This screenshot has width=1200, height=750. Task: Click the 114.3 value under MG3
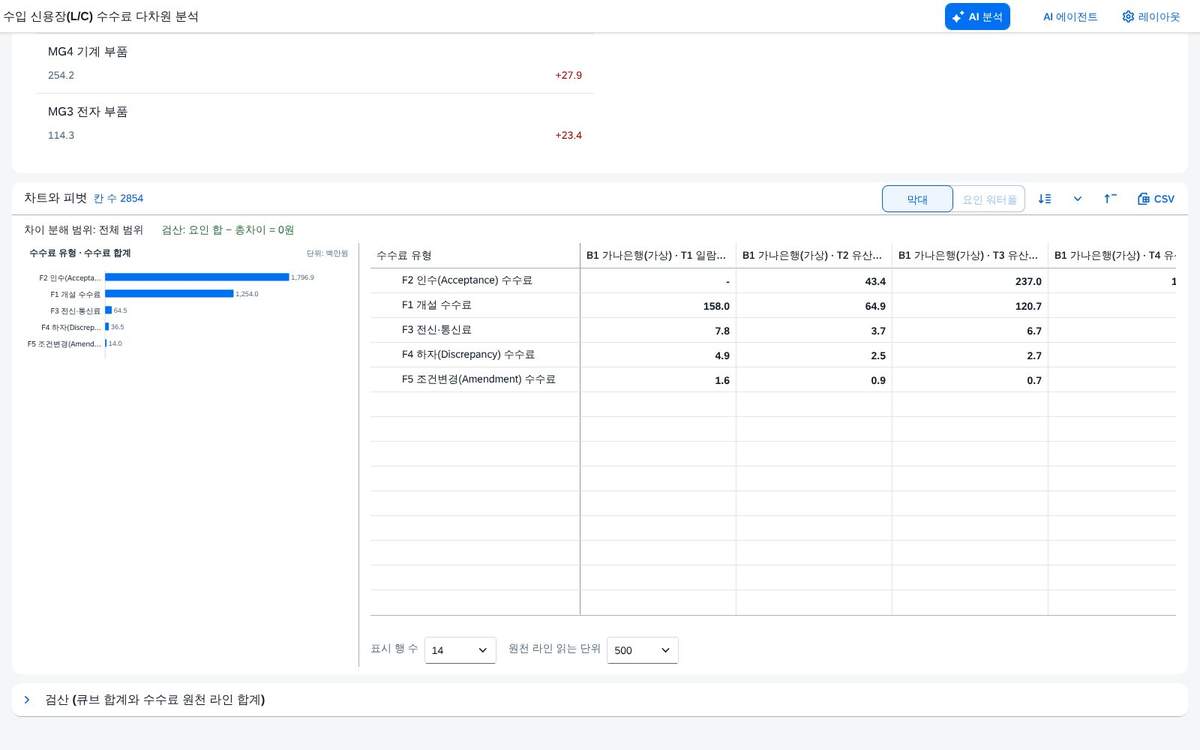coord(61,135)
